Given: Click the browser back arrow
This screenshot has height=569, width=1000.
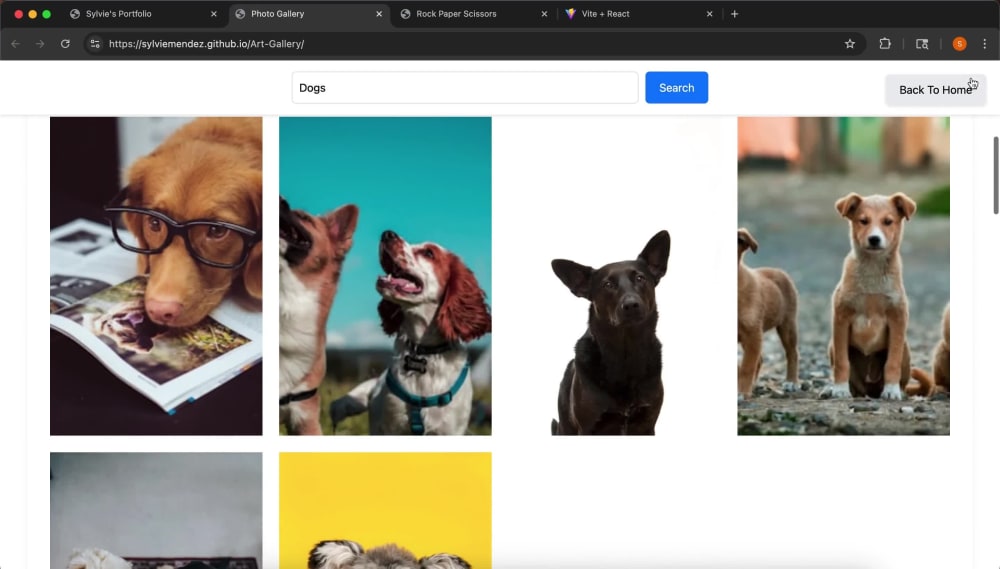Looking at the screenshot, I should (16, 44).
